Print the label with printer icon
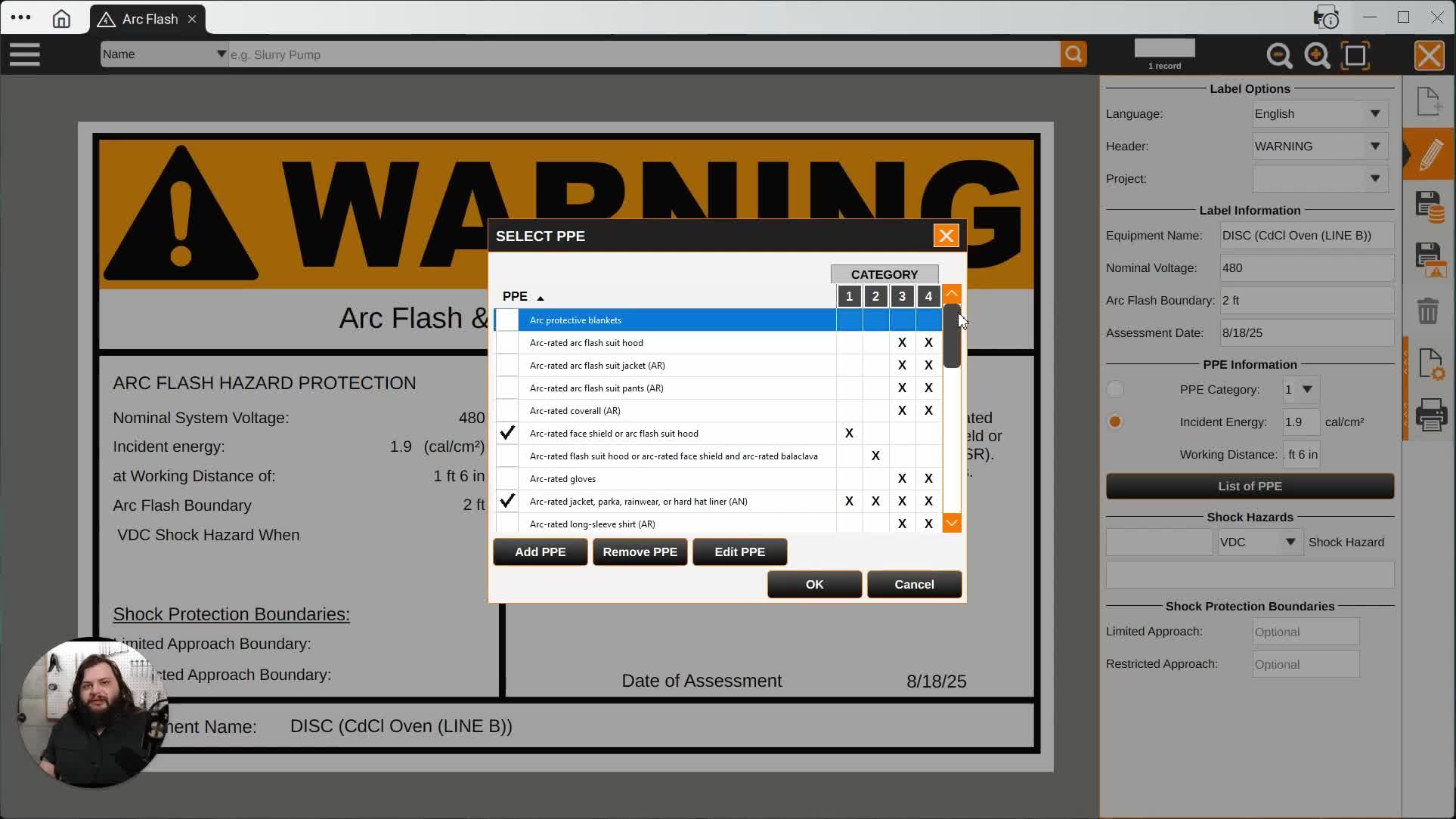The image size is (1456, 819). tap(1431, 415)
